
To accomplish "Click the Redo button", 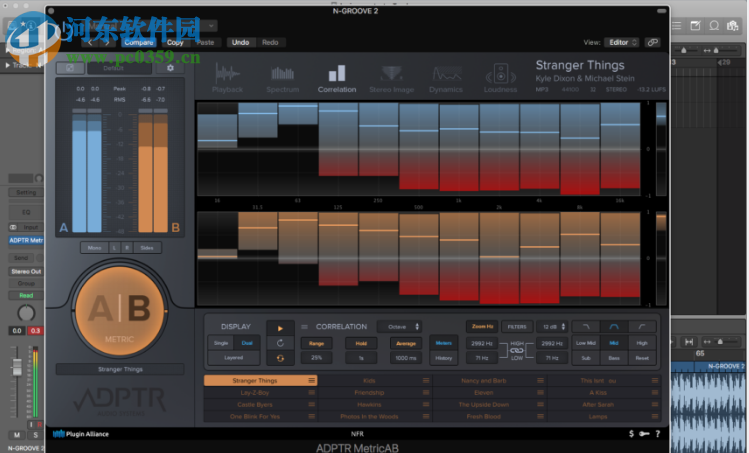I will coord(270,43).
